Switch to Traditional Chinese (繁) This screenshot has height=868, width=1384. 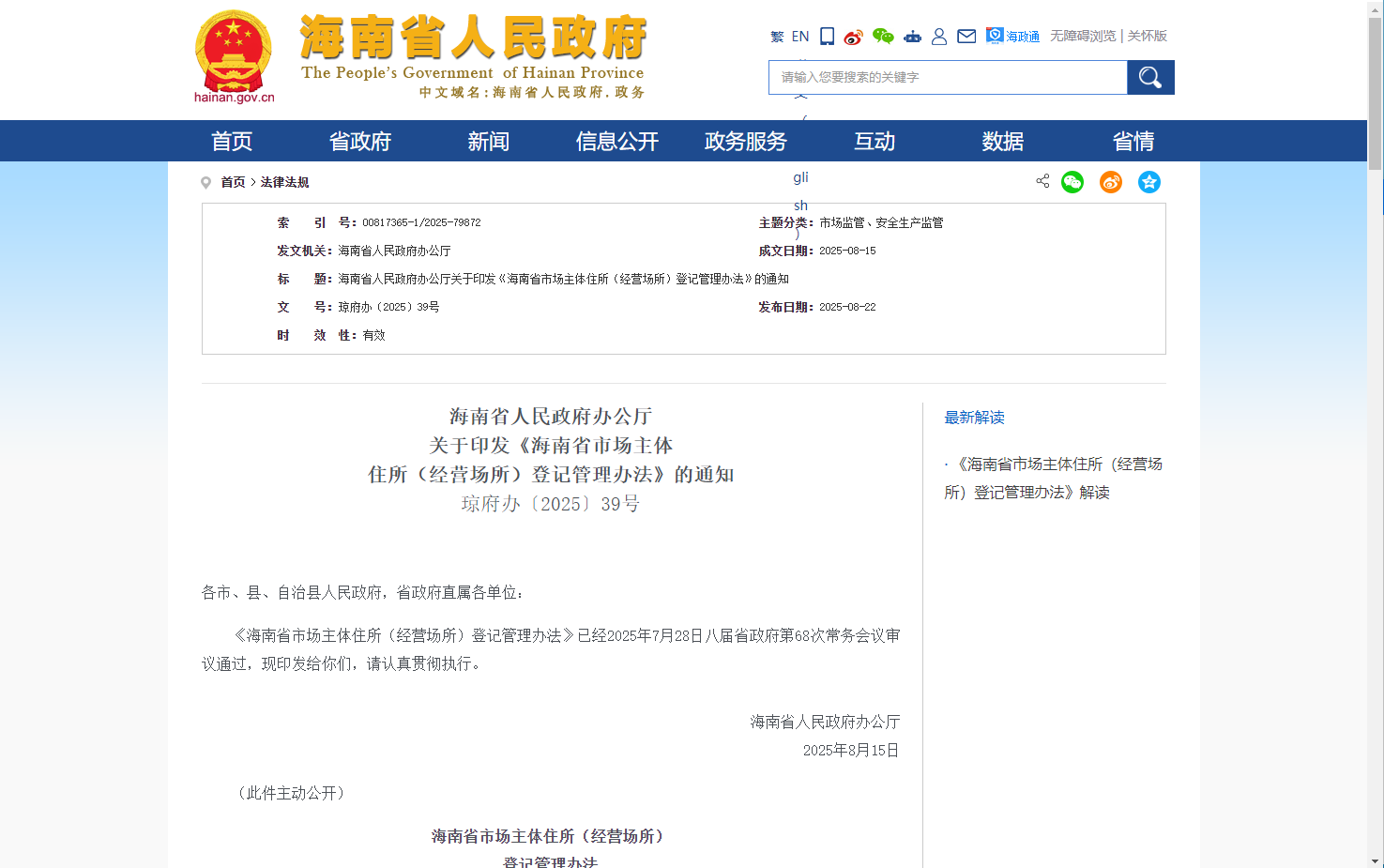point(777,37)
